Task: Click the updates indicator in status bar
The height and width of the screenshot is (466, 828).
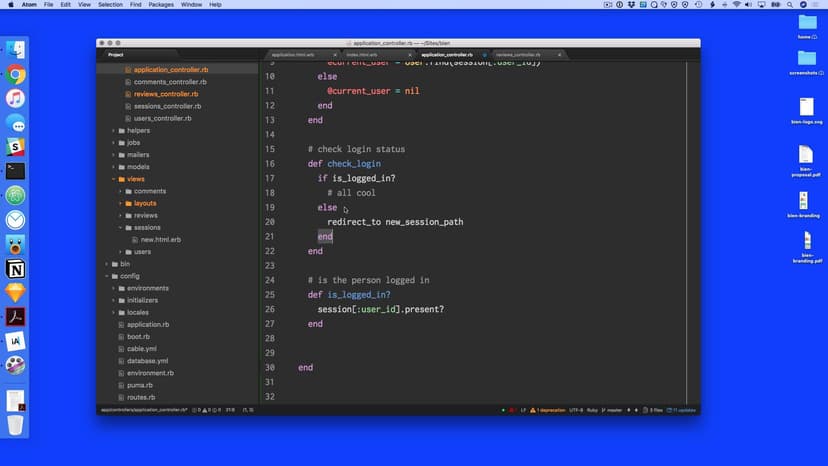Action: click(x=684, y=410)
